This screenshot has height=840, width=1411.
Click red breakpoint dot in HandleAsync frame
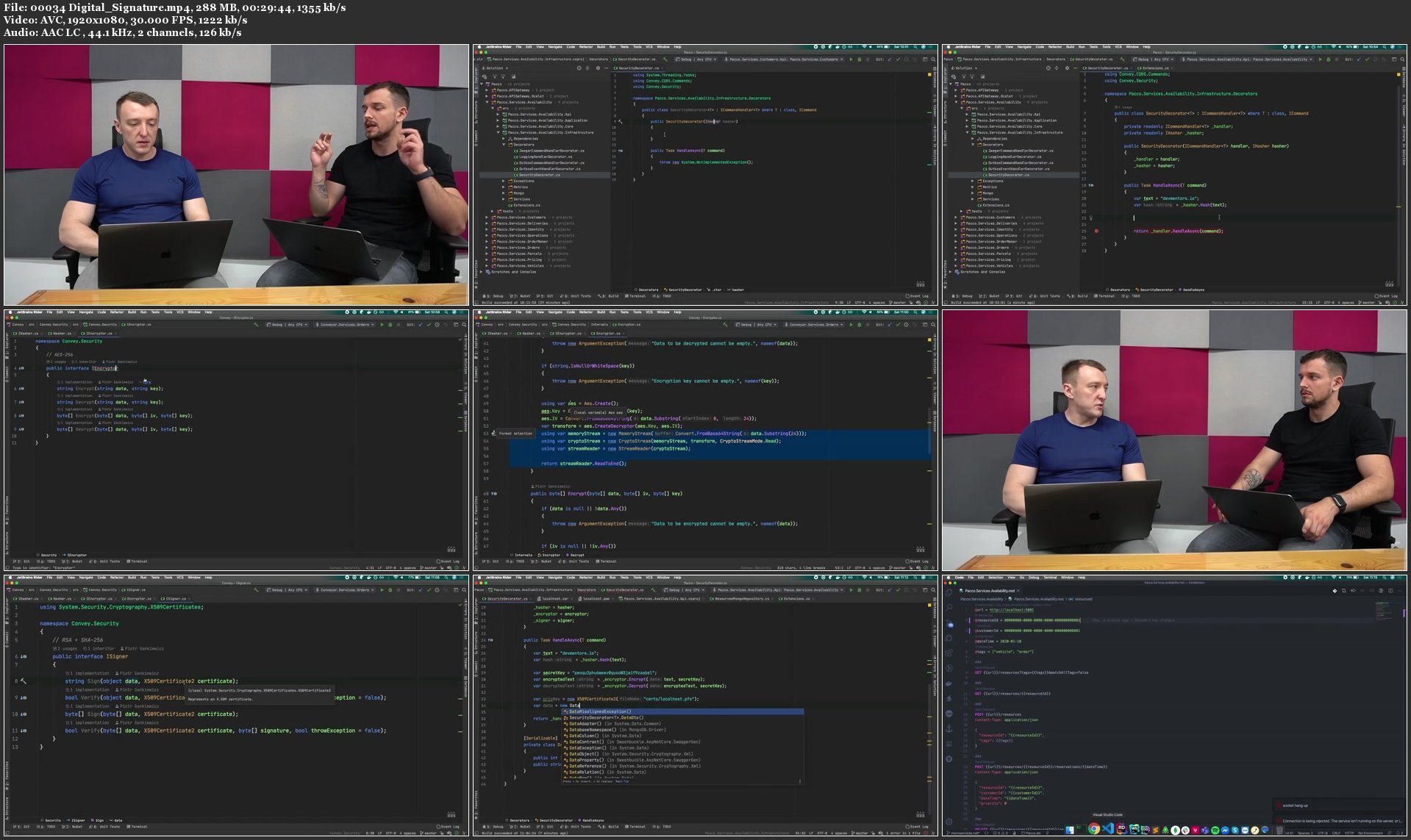(1096, 231)
